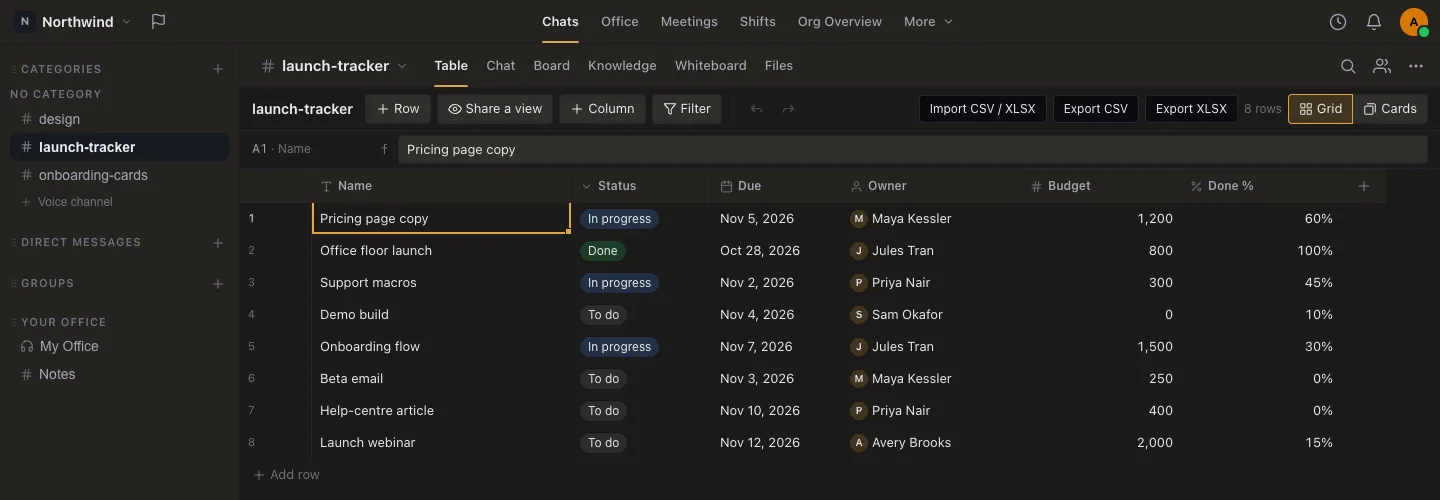
Task: Click Export CSV button
Action: (x=1096, y=109)
